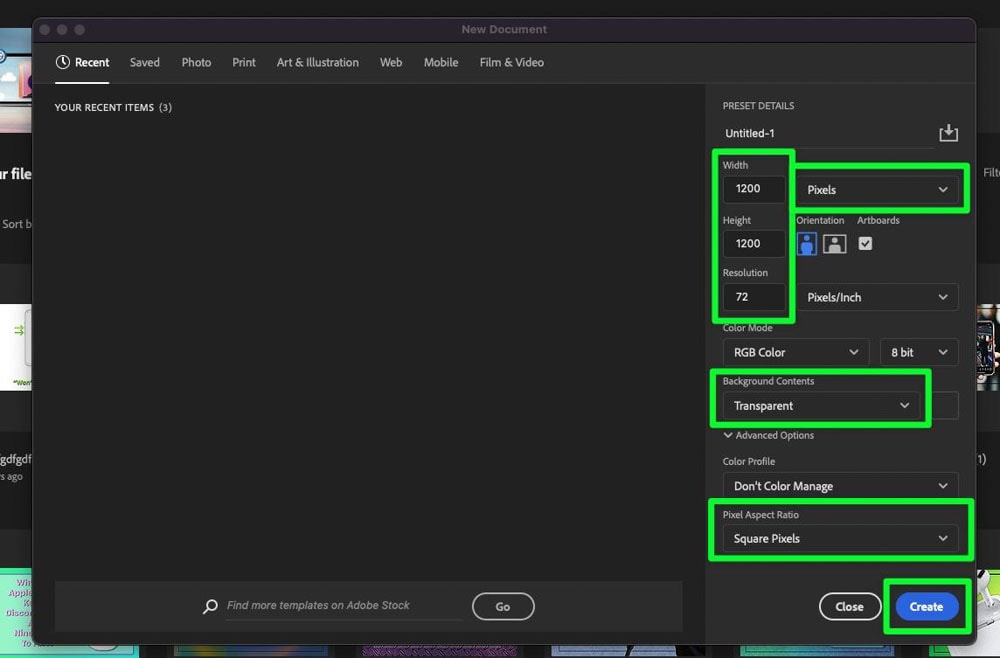Open the Pixels units dropdown
1000x658 pixels.
pyautogui.click(x=878, y=189)
